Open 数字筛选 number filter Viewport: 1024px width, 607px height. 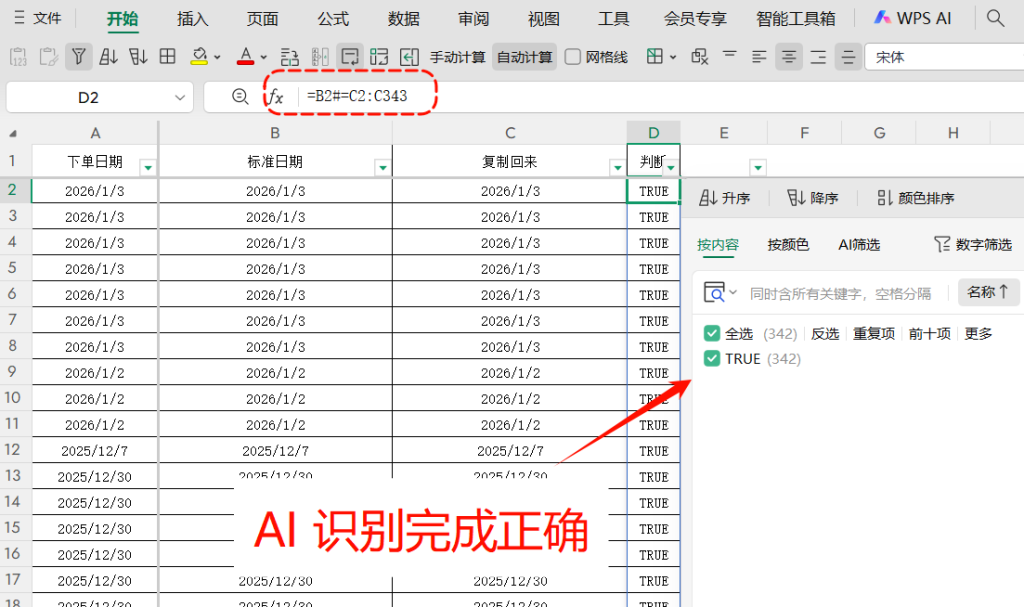tap(973, 244)
